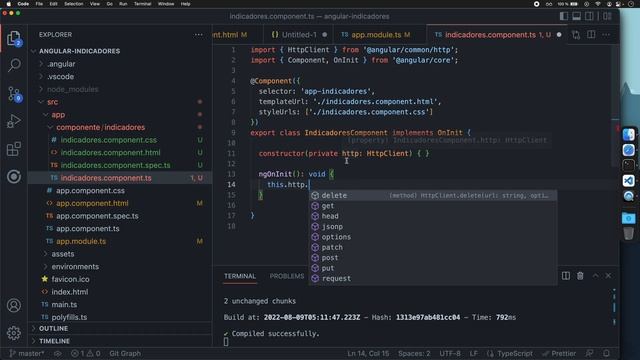This screenshot has width=640, height=360.
Task: Open Trash in the dock
Action: [x=629, y=233]
